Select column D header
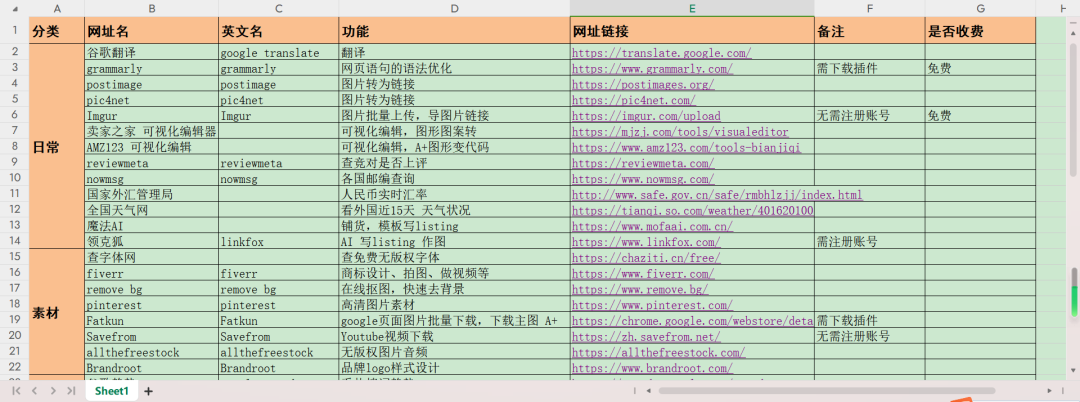 point(455,8)
